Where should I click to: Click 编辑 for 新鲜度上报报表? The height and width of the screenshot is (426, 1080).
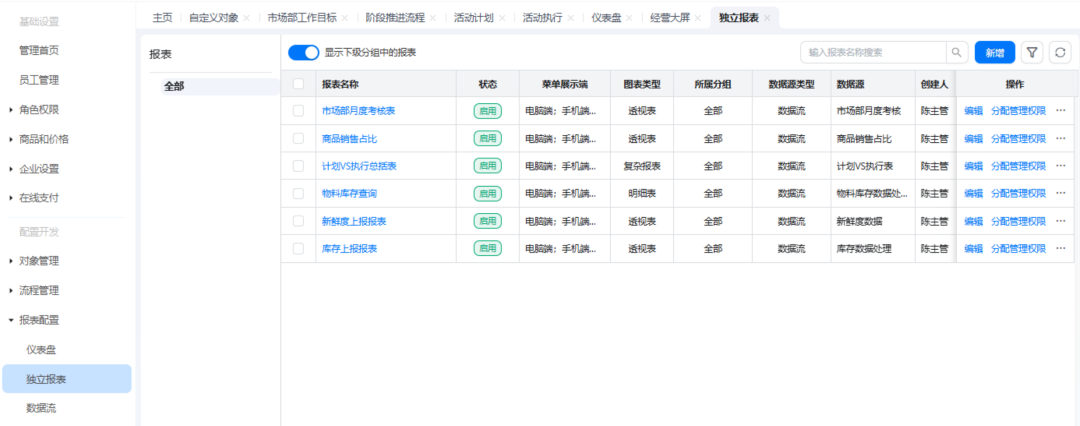pos(973,221)
